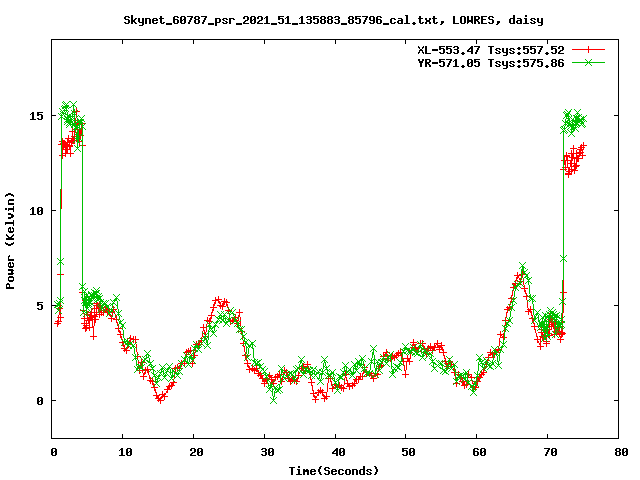Click the plot title mentioning Skynet_60787 file
Image resolution: width=640 pixels, height=480 pixels.
(x=333, y=20)
